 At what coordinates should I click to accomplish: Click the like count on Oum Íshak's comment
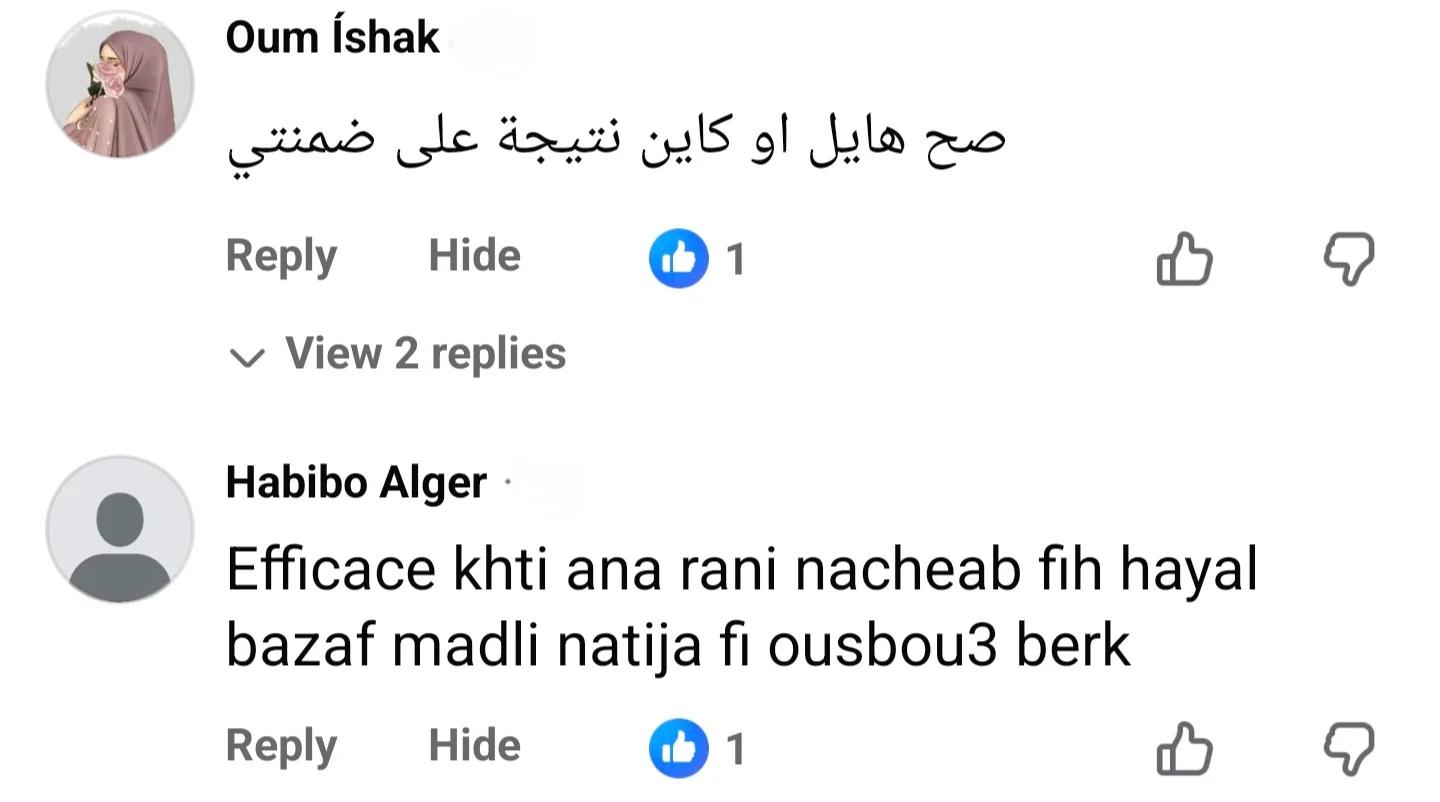point(736,260)
